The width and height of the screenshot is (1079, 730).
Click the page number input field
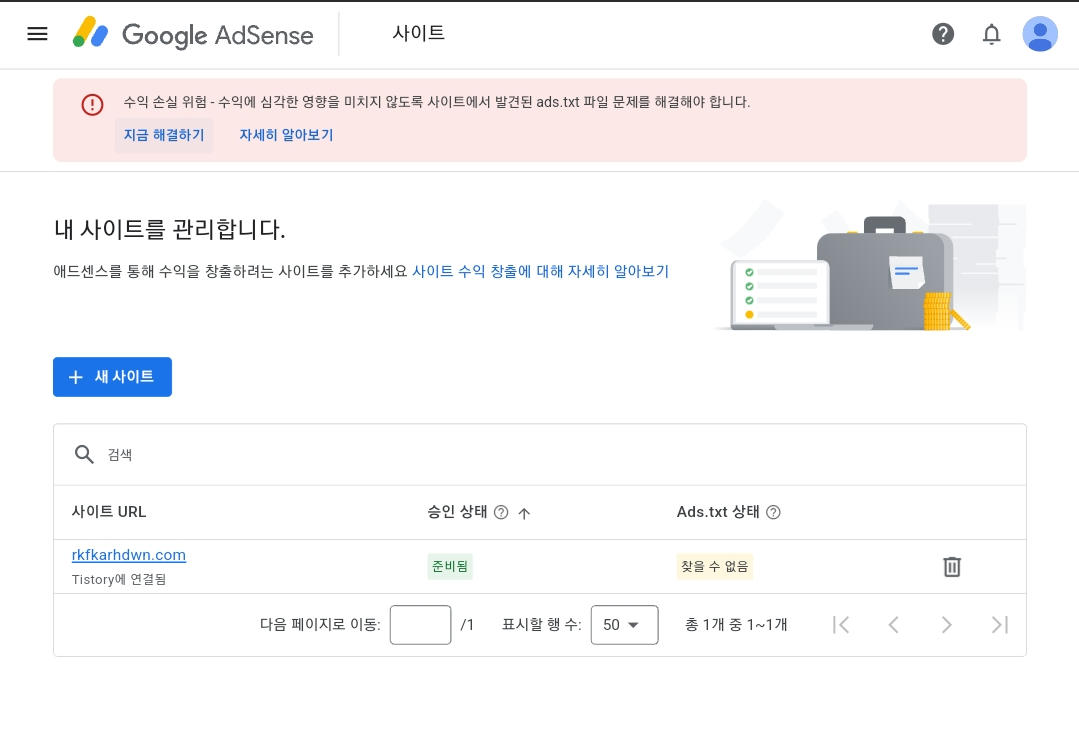[420, 624]
